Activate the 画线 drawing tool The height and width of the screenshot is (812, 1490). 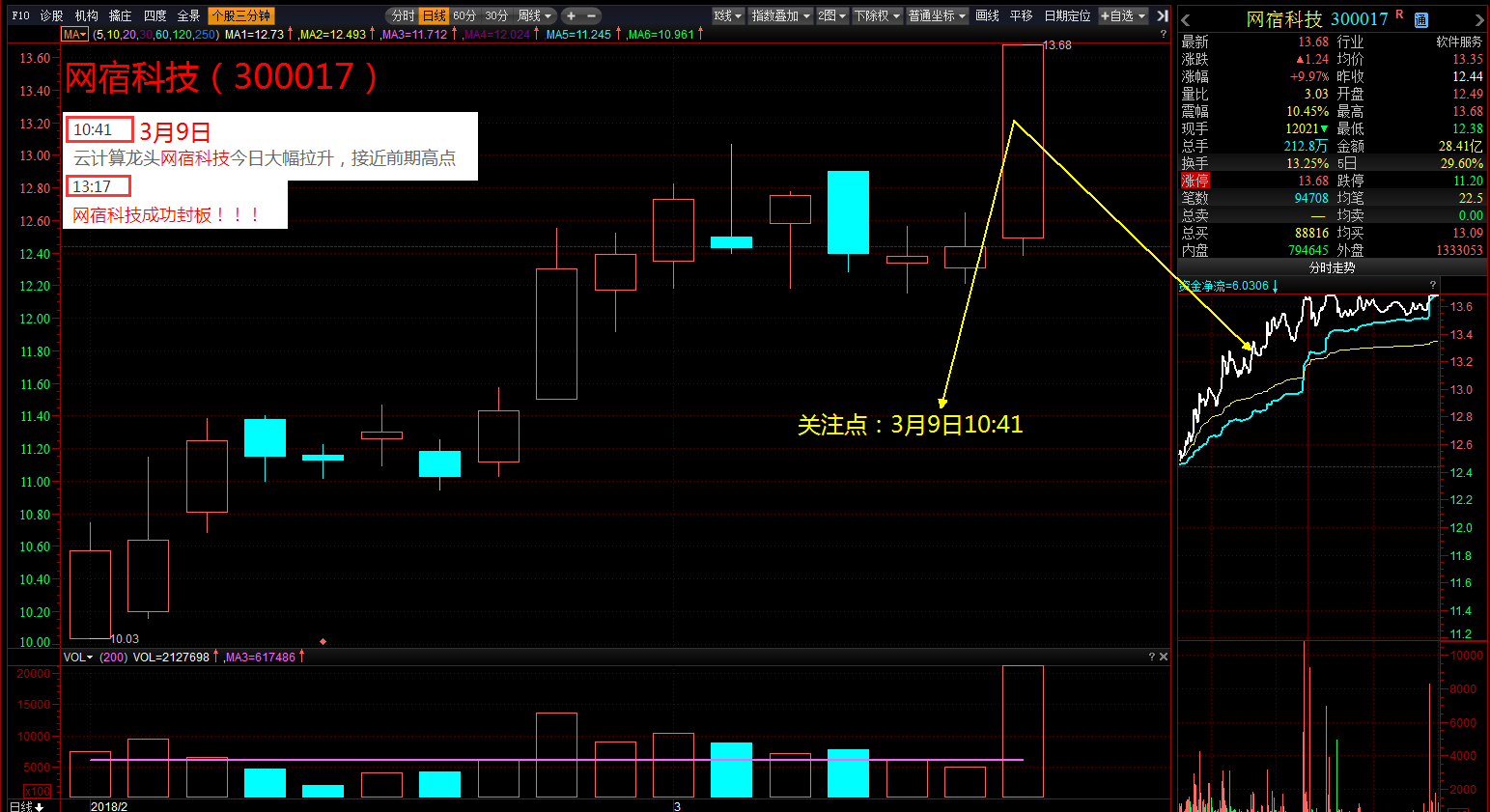987,15
